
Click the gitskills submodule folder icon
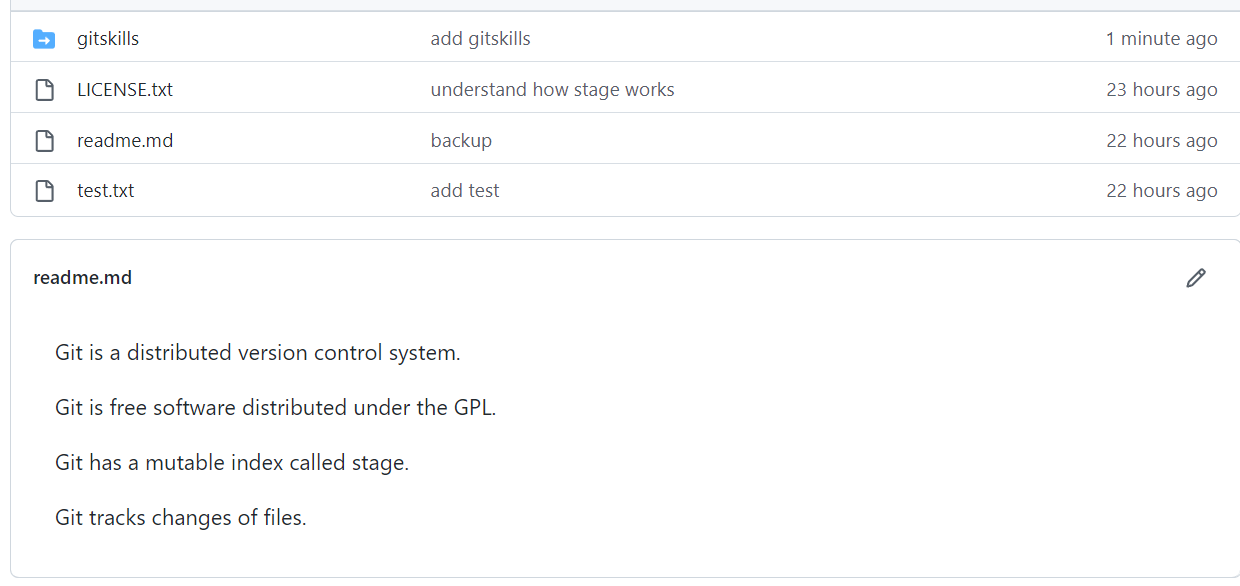44,39
